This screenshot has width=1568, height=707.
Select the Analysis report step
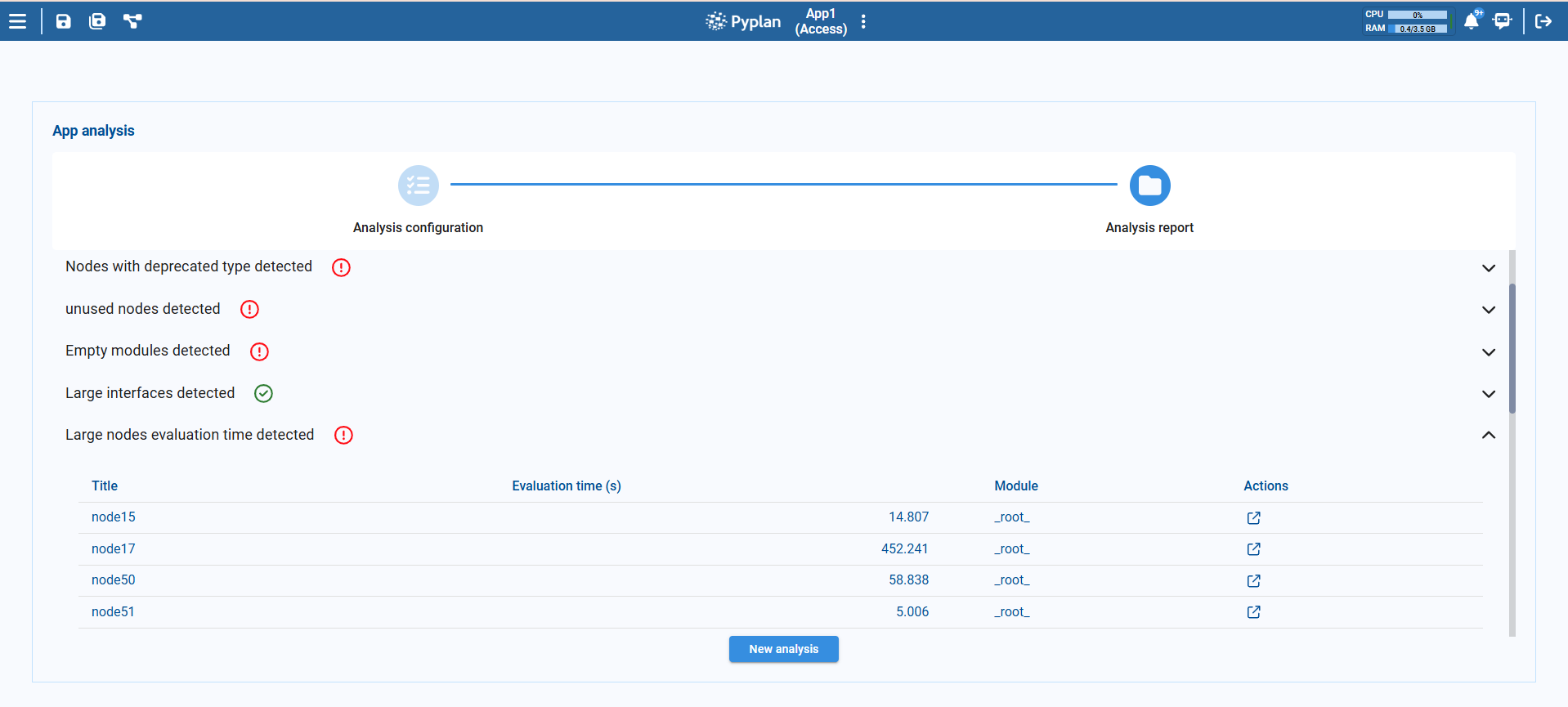point(1149,186)
